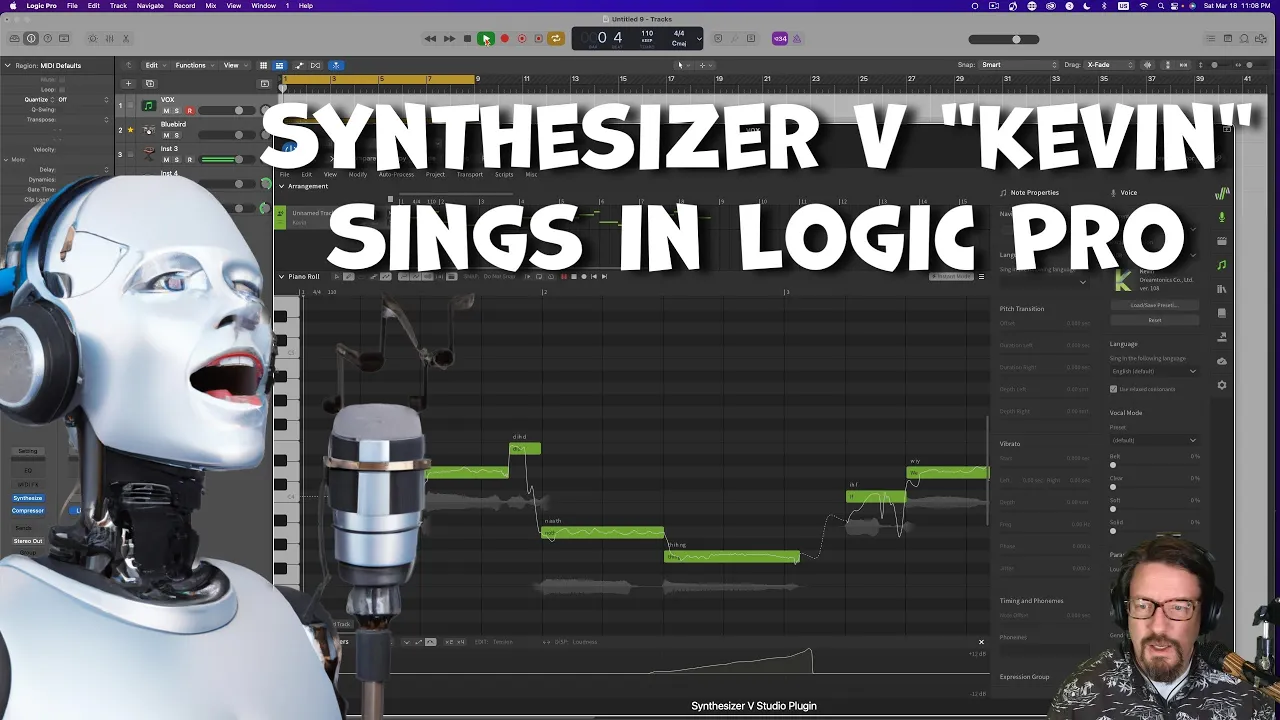Open Quick Help question mark button

point(48,39)
